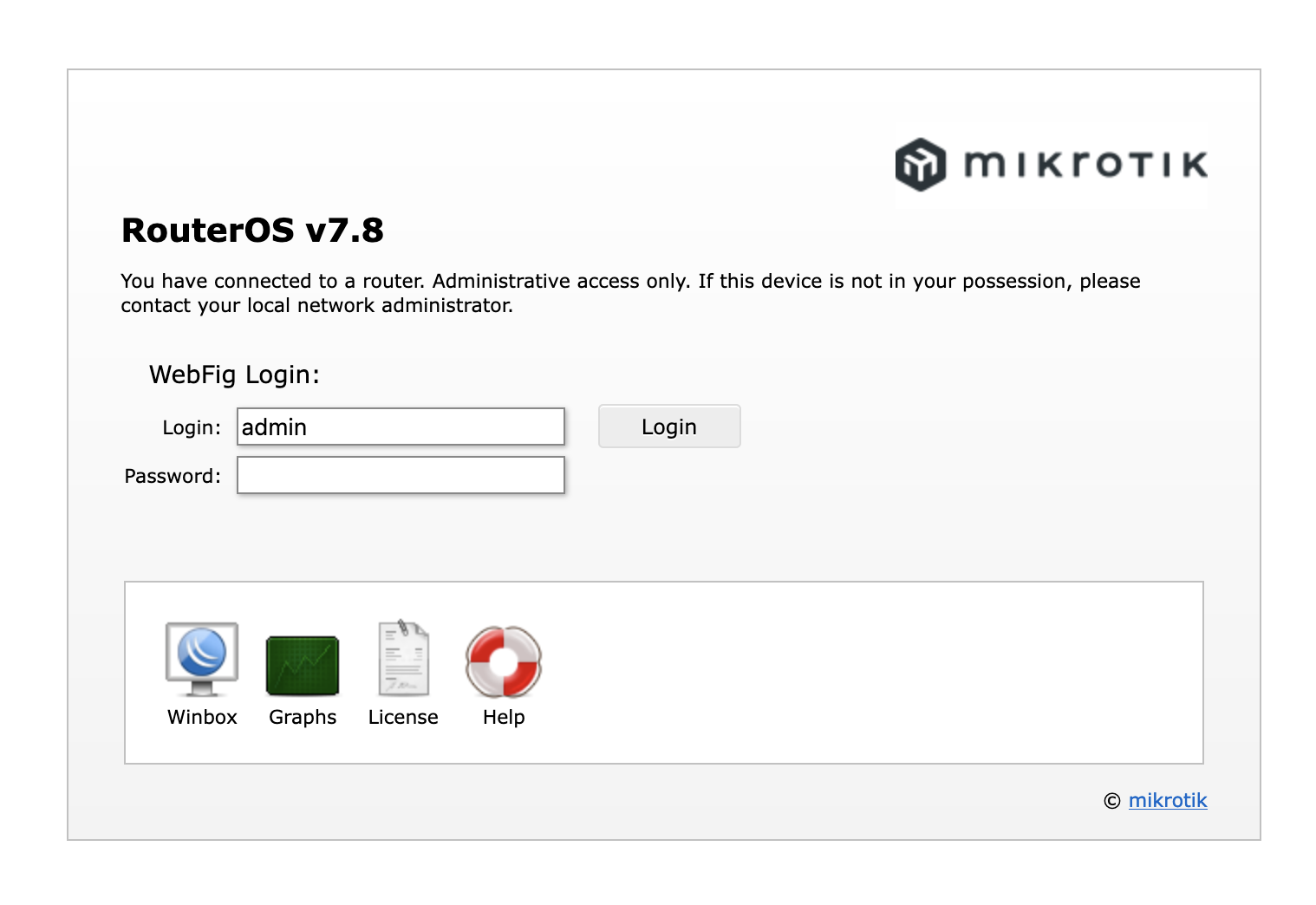Viewport: 1316px width, 905px height.
Task: Open the Winbox download monitor icon
Action: point(202,659)
